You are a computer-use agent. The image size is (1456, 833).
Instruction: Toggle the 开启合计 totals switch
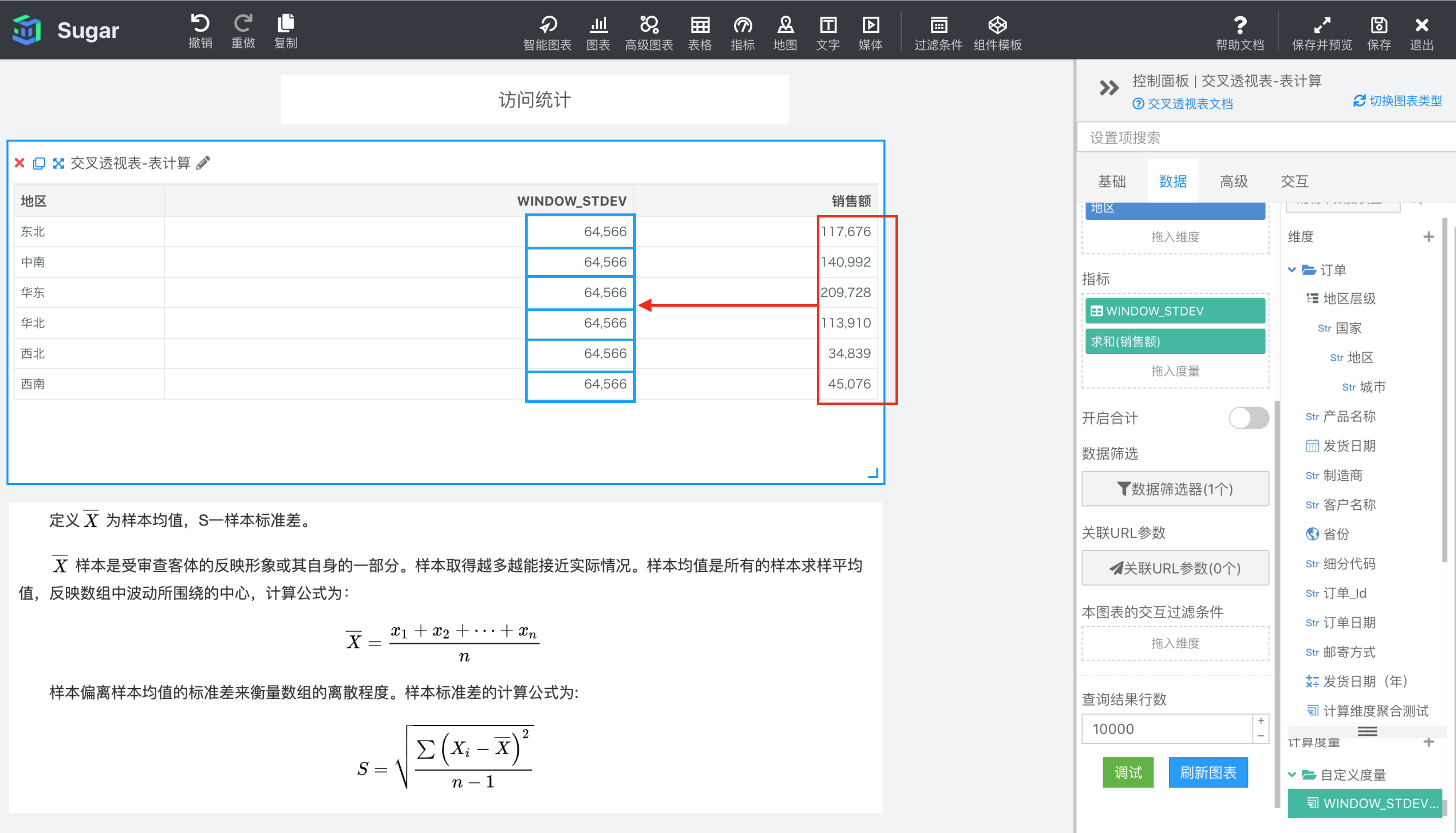1248,418
